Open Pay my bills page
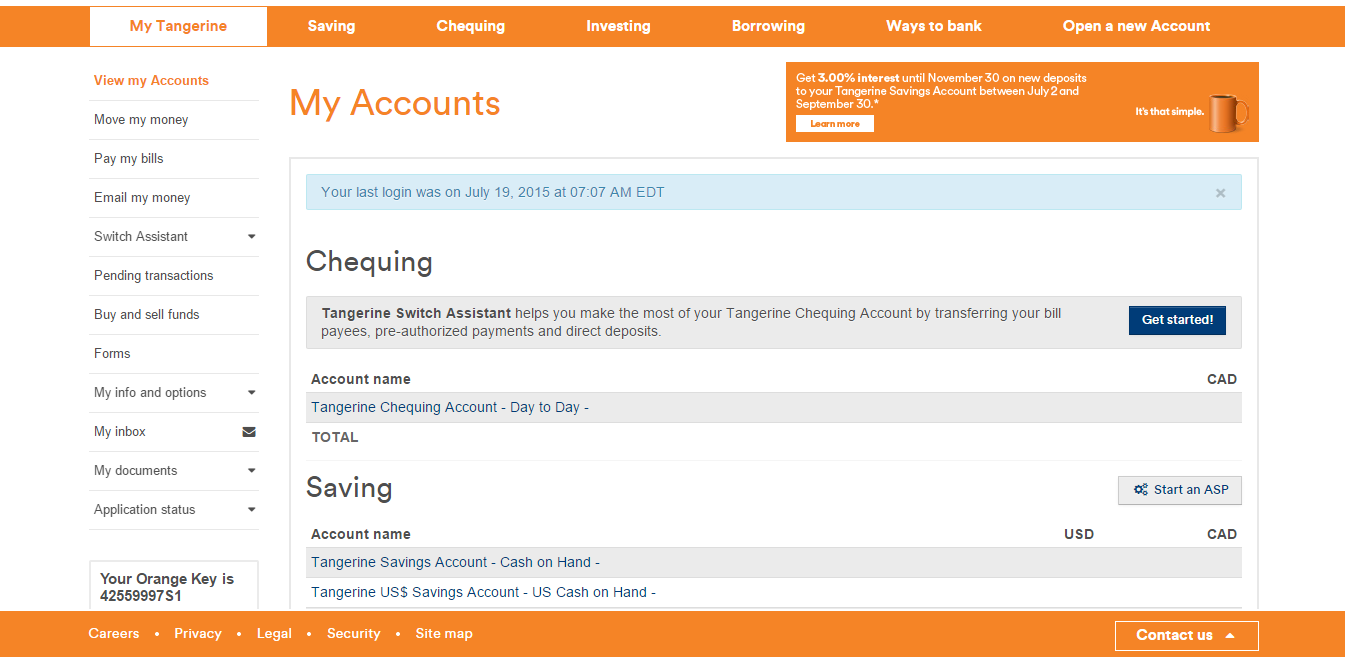The height and width of the screenshot is (657, 1345). tap(128, 159)
